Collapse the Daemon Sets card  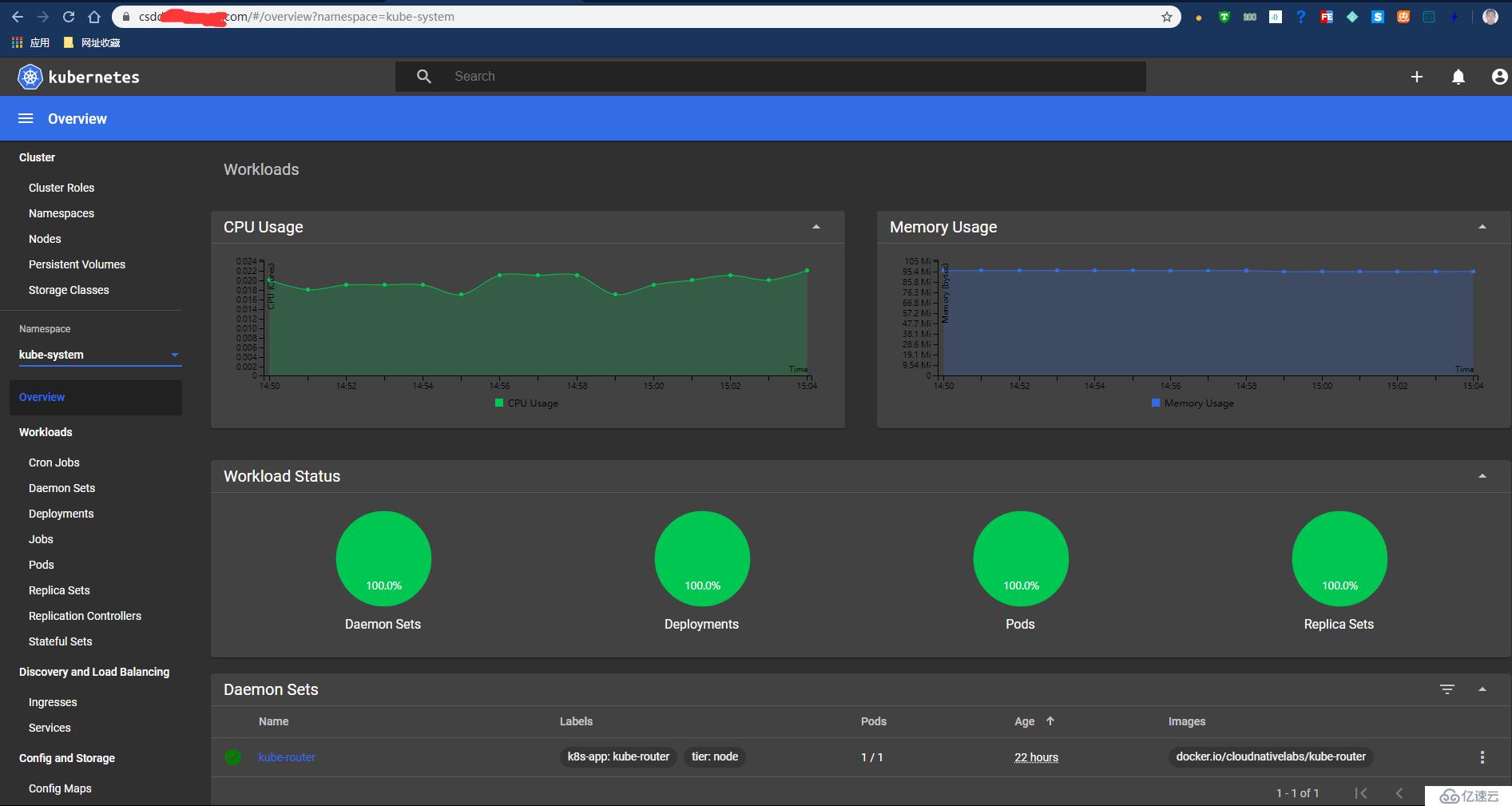1482,689
